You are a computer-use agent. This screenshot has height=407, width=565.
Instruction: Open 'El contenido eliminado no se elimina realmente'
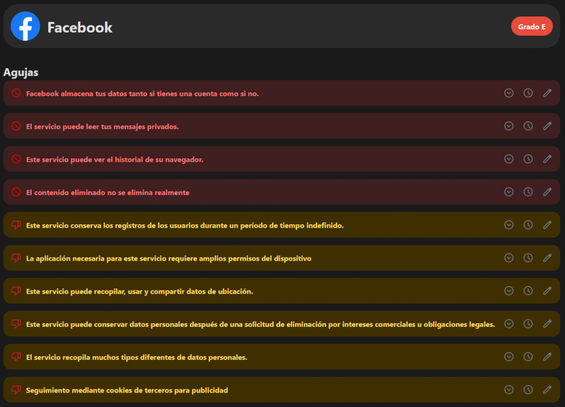tap(108, 193)
